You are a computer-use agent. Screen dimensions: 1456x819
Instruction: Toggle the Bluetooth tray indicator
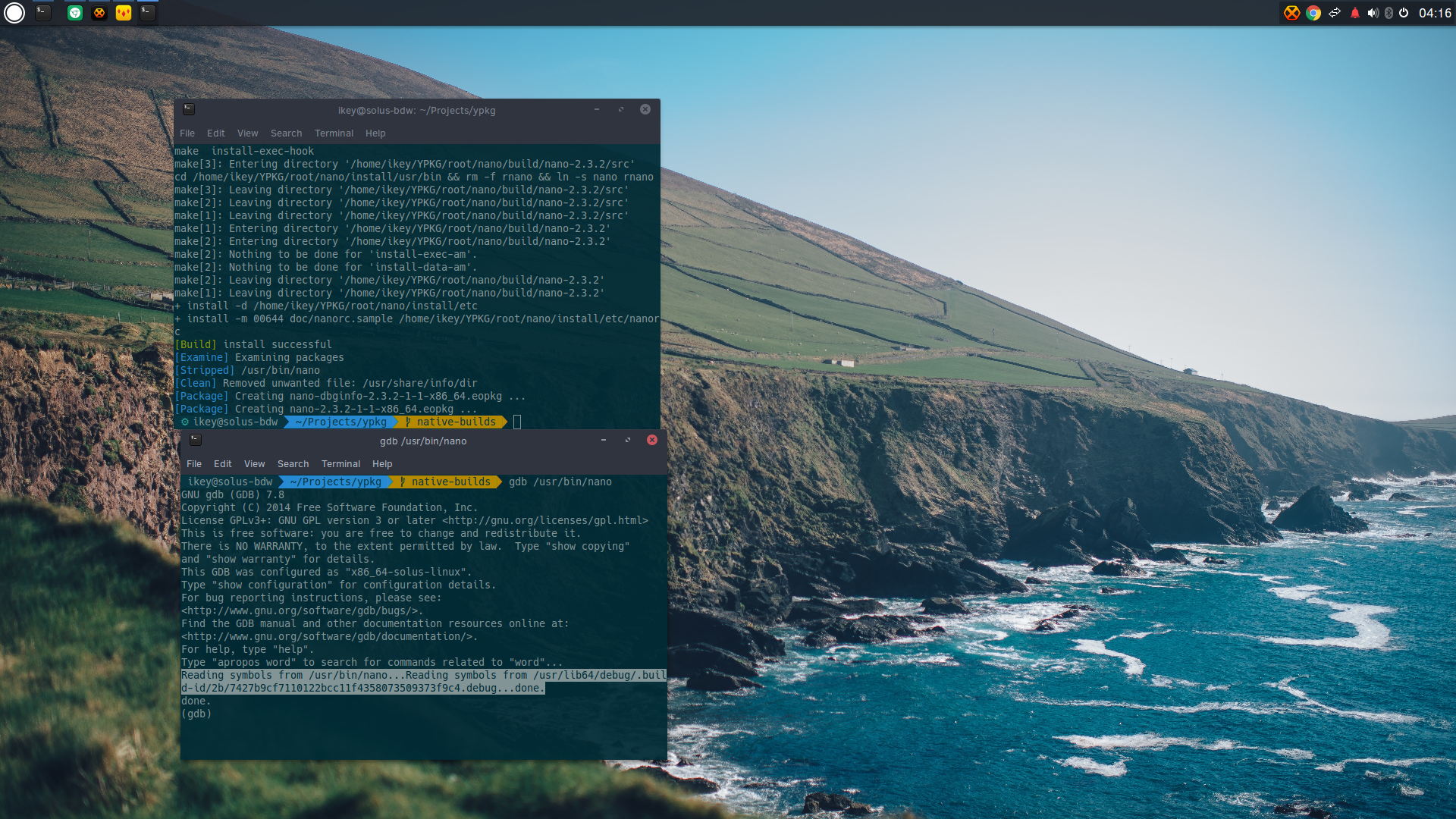[x=1389, y=13]
